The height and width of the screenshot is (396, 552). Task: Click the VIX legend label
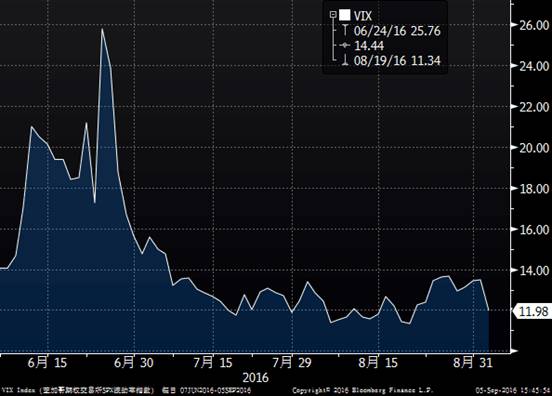tap(363, 16)
